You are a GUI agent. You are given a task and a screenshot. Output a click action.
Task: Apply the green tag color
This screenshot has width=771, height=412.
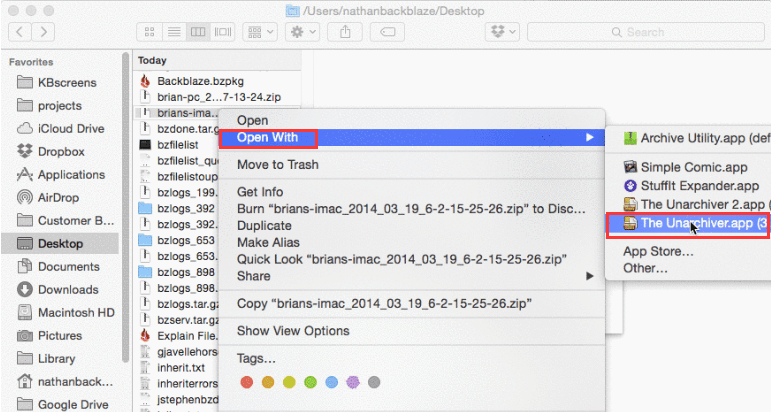309,382
